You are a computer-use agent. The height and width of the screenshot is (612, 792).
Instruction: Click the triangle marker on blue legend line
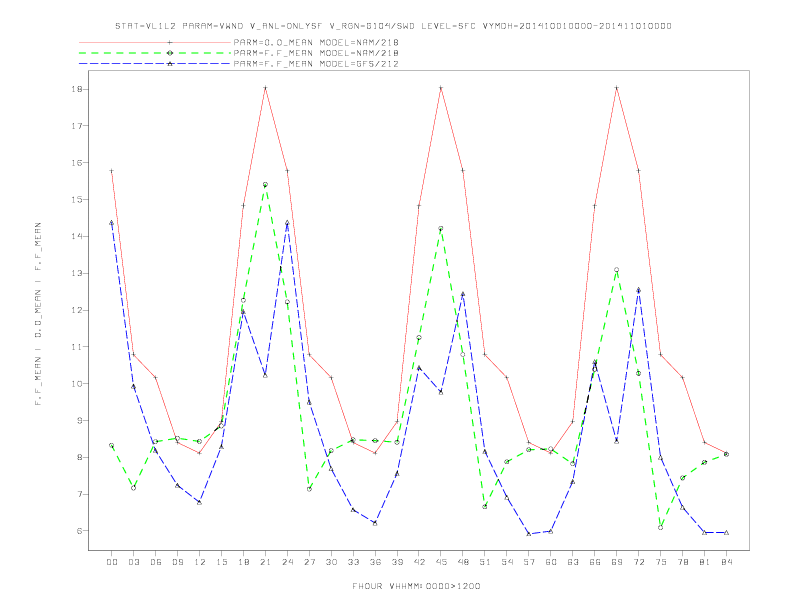coord(170,64)
